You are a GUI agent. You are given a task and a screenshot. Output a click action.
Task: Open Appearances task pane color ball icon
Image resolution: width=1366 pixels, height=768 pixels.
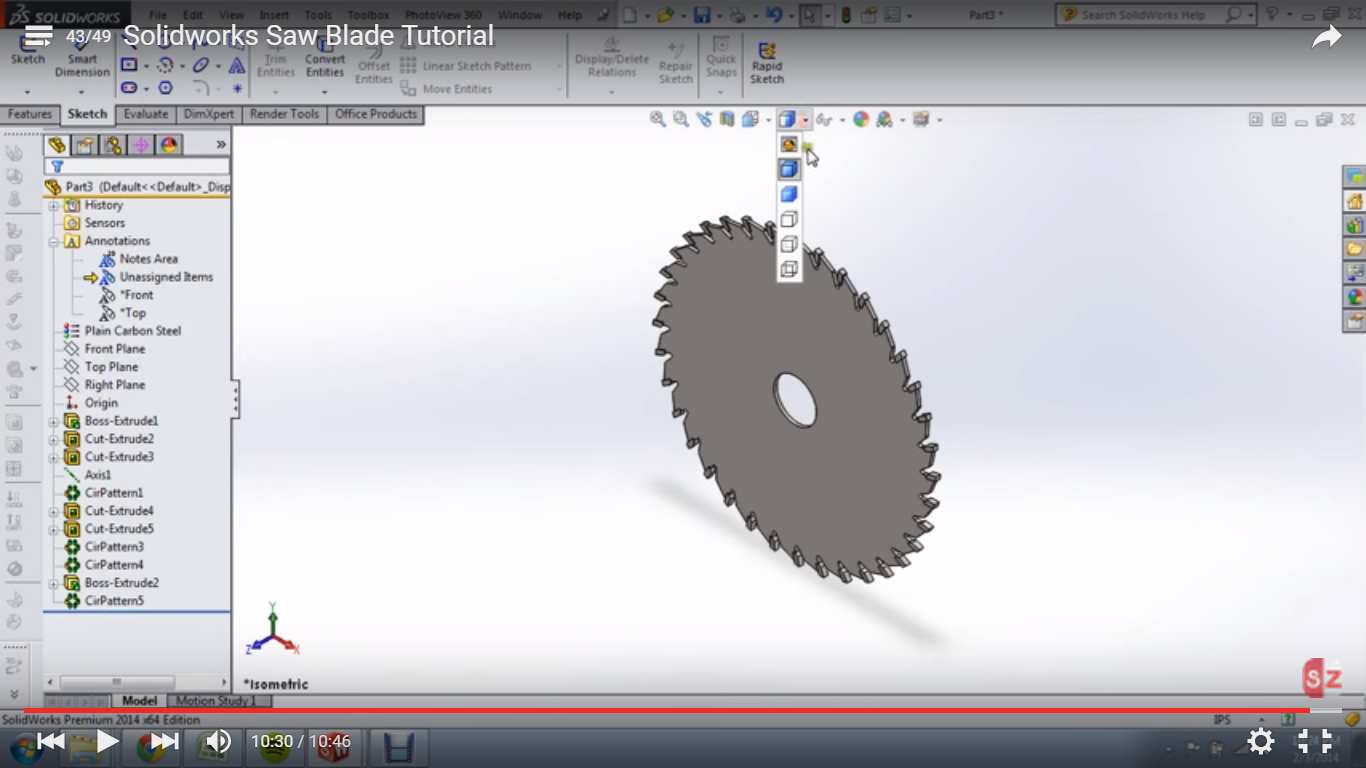(x=1355, y=297)
